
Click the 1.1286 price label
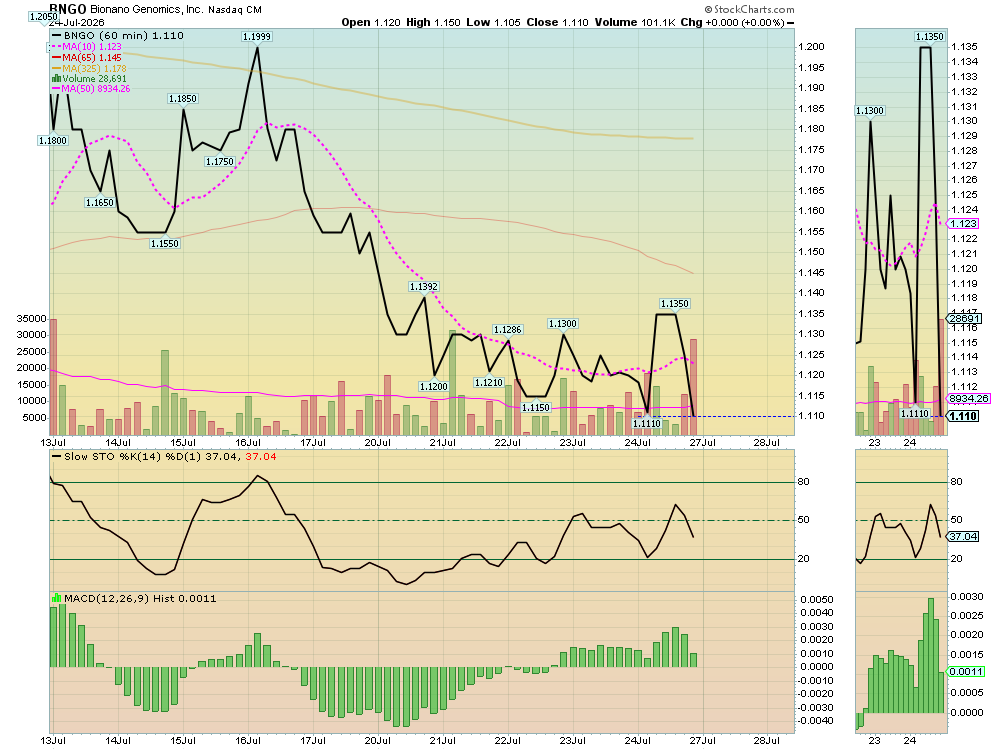tap(508, 329)
